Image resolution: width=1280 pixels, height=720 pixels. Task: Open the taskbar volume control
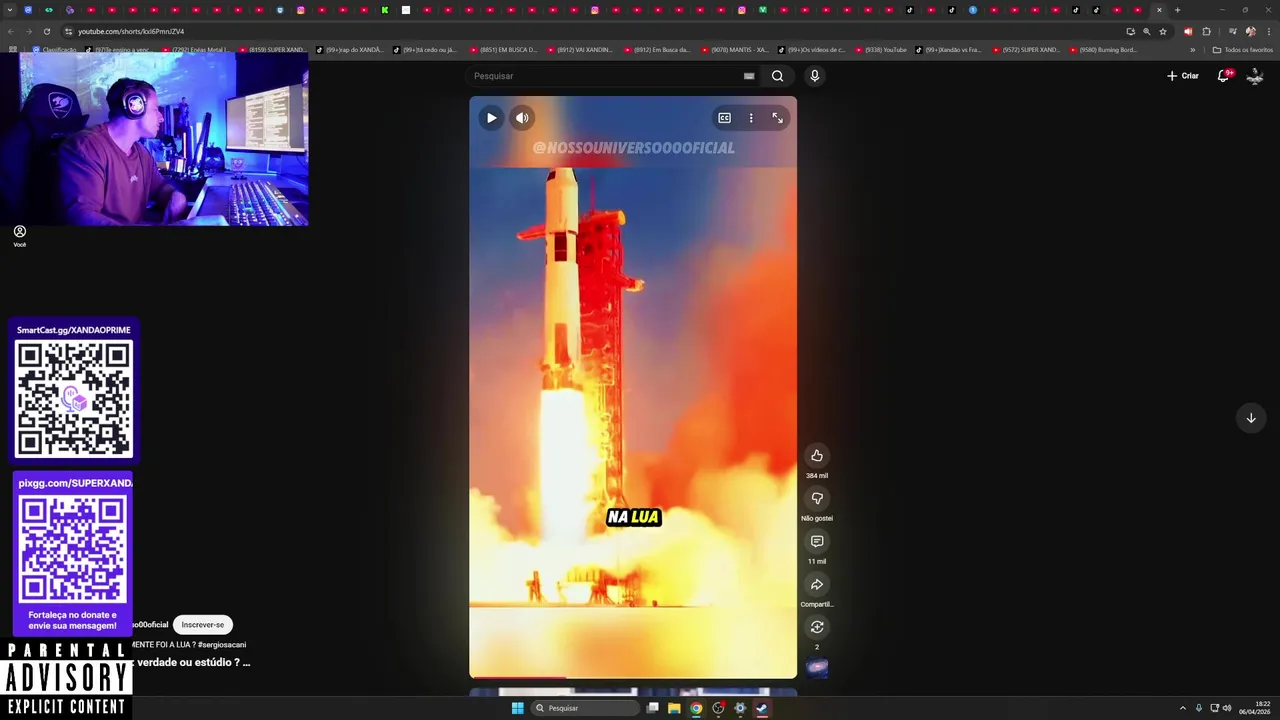(1227, 708)
